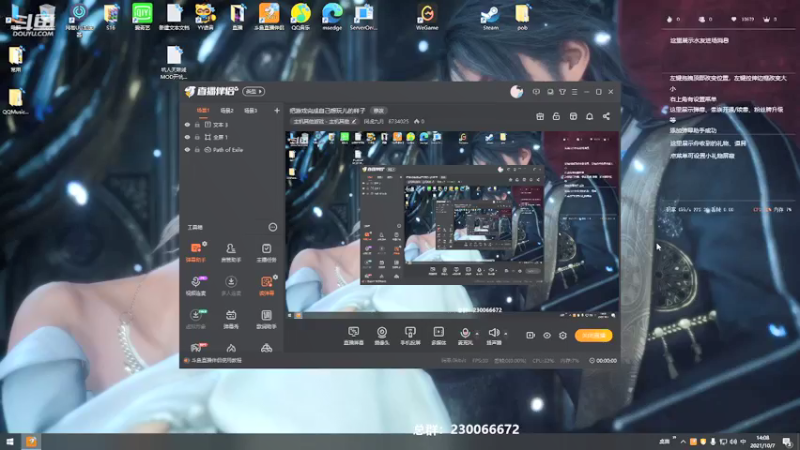Toggle visibility of the 文本 3 source
The width and height of the screenshot is (800, 450).
[187, 124]
